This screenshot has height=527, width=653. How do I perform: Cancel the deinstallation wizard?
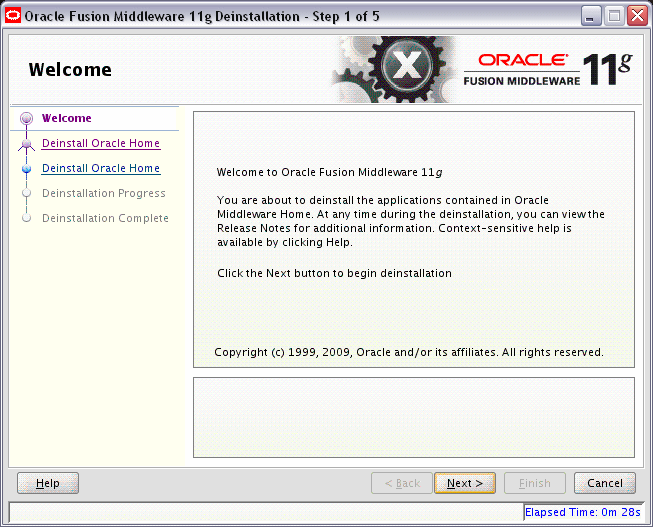605,483
